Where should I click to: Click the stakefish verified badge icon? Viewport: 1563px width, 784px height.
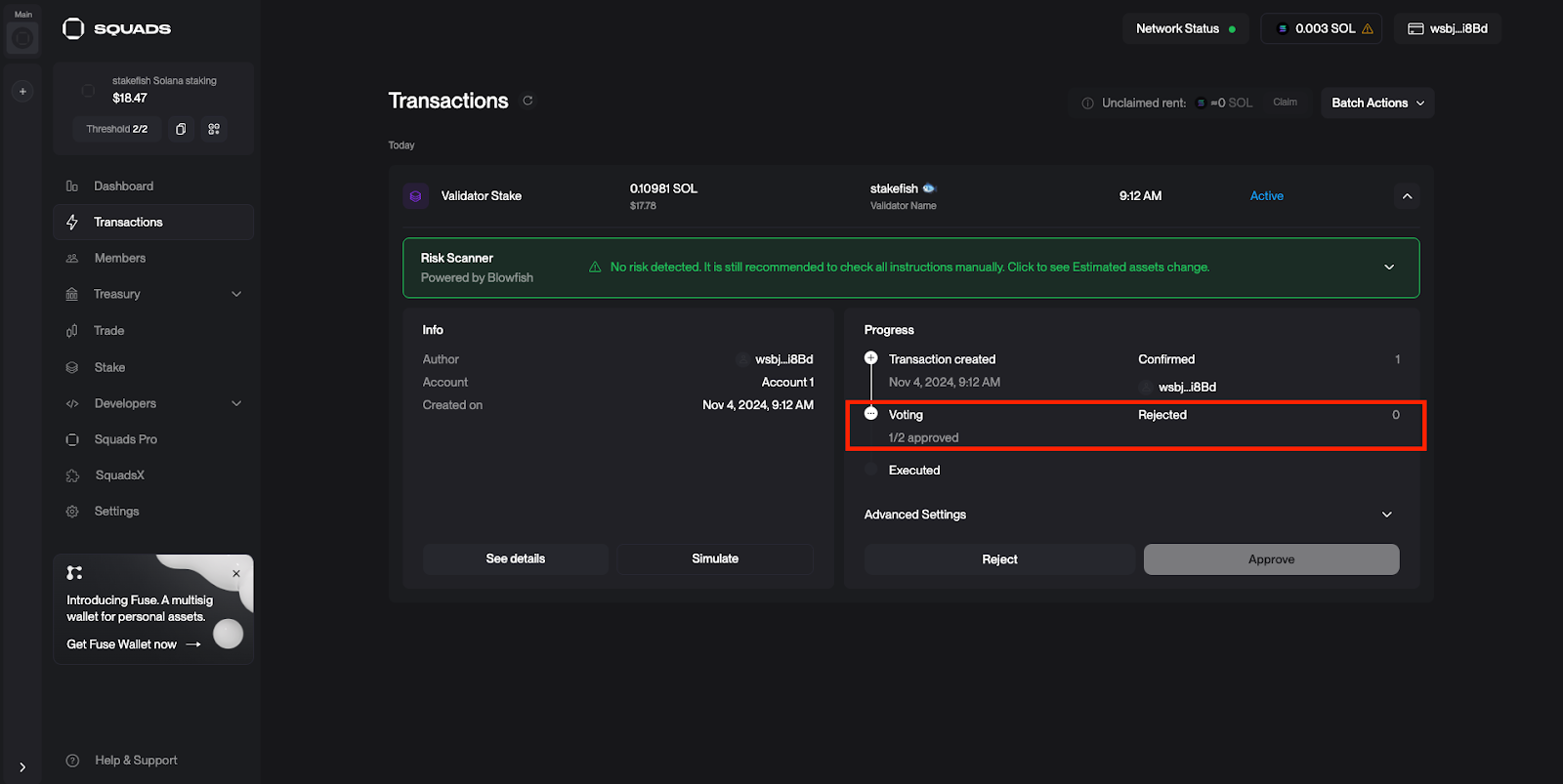click(929, 188)
